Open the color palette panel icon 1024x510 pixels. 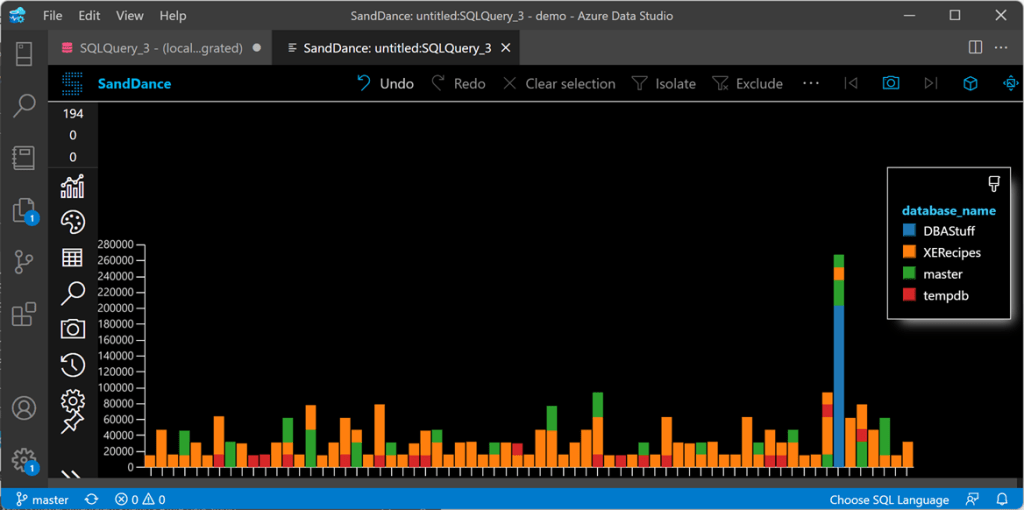pos(72,221)
